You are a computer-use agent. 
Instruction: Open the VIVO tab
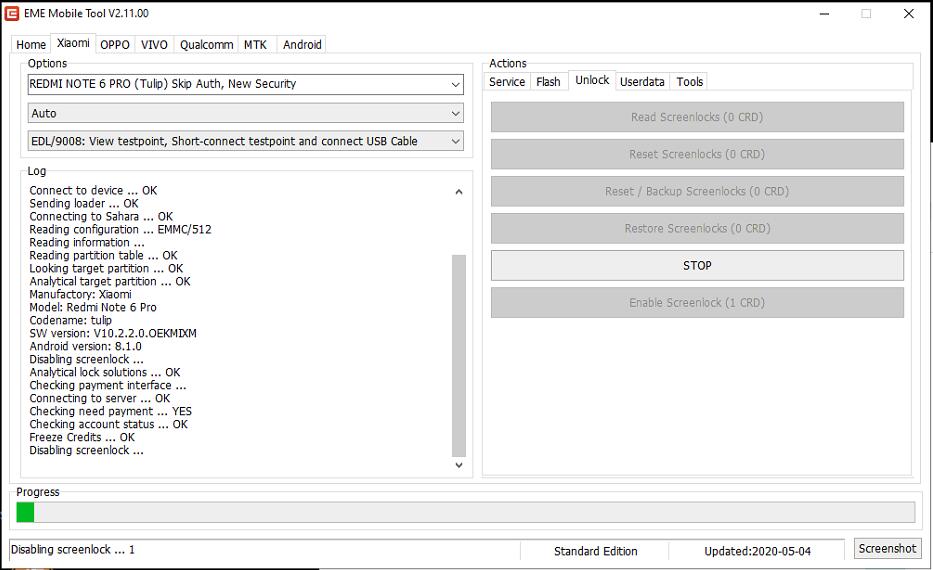pyautogui.click(x=154, y=45)
